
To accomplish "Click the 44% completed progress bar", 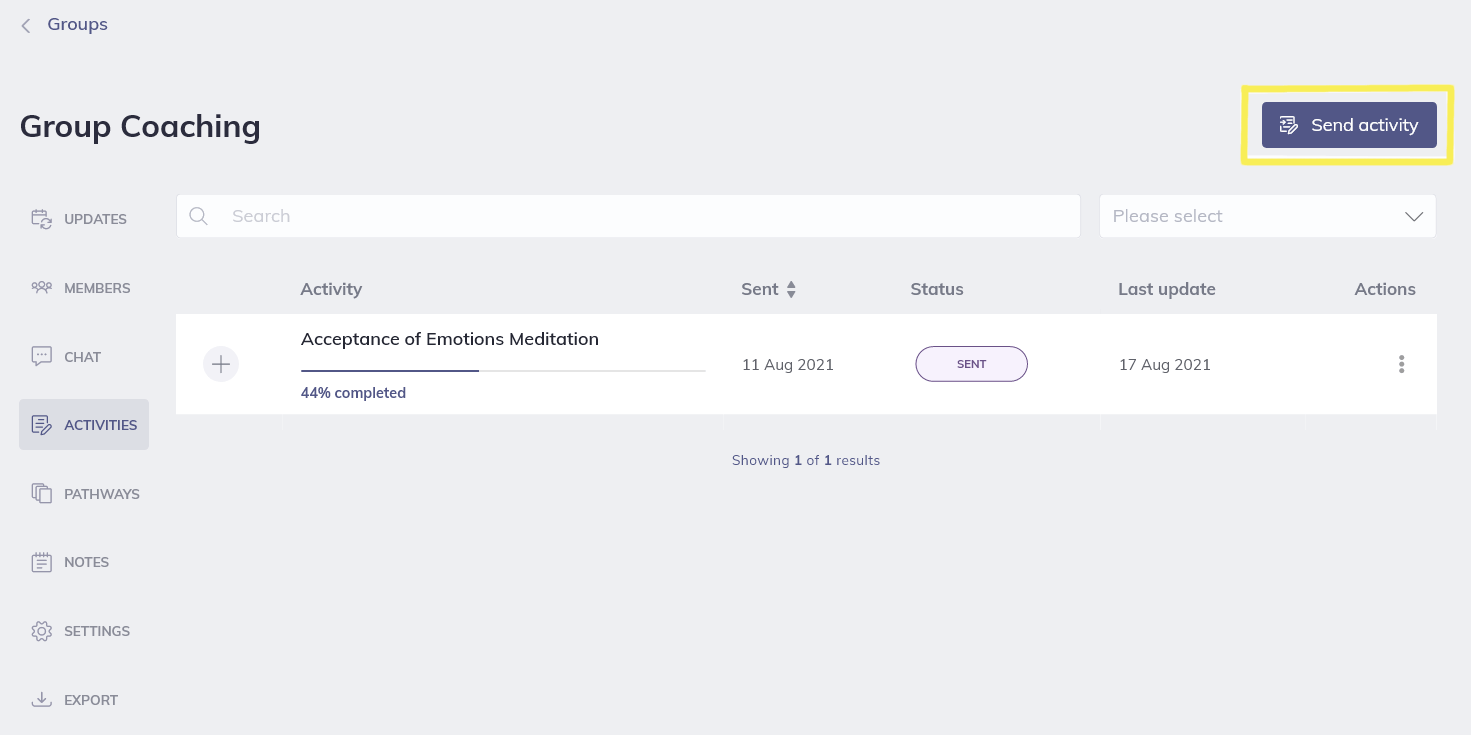I will coord(502,370).
